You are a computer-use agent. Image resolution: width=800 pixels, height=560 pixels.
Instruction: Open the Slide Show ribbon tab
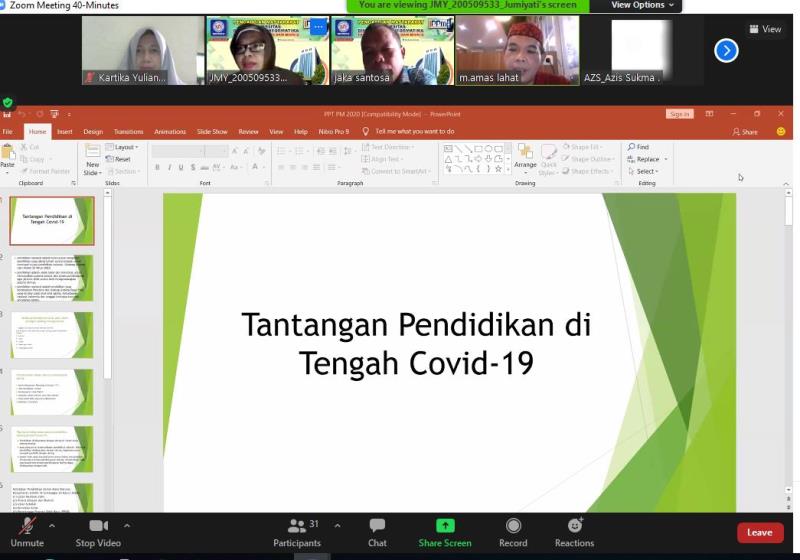pos(212,132)
